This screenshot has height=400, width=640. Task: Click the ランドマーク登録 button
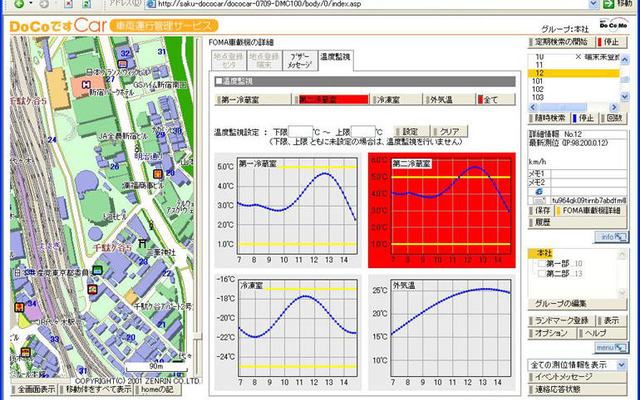(x=562, y=320)
